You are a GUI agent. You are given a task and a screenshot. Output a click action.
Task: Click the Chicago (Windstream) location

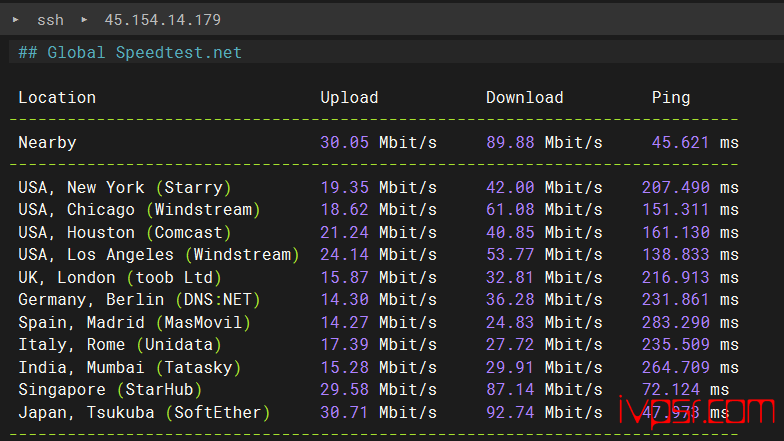(x=139, y=209)
